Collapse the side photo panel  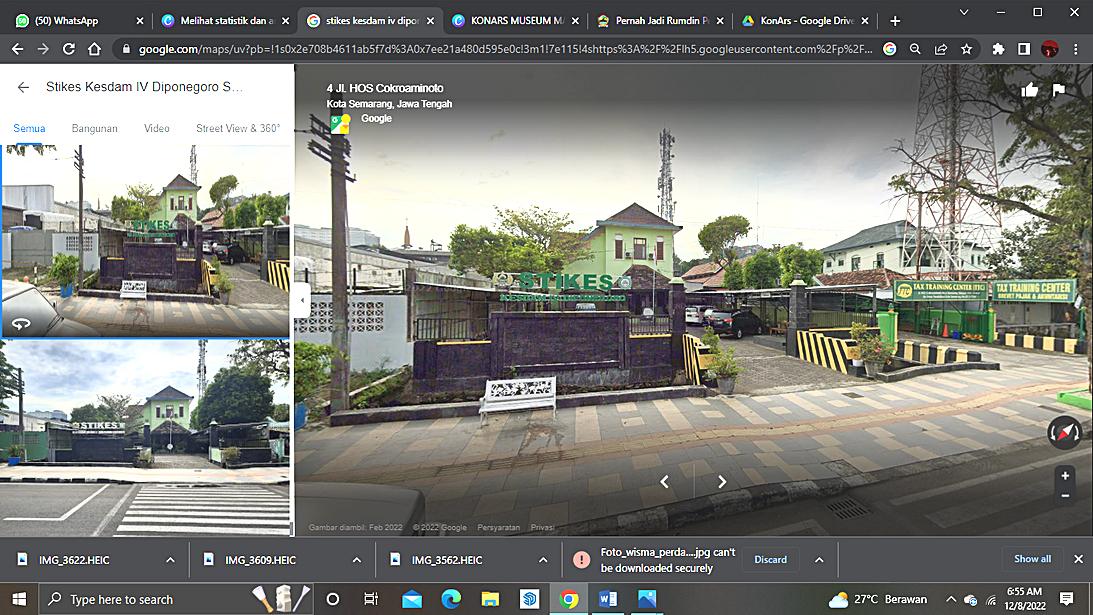point(302,301)
